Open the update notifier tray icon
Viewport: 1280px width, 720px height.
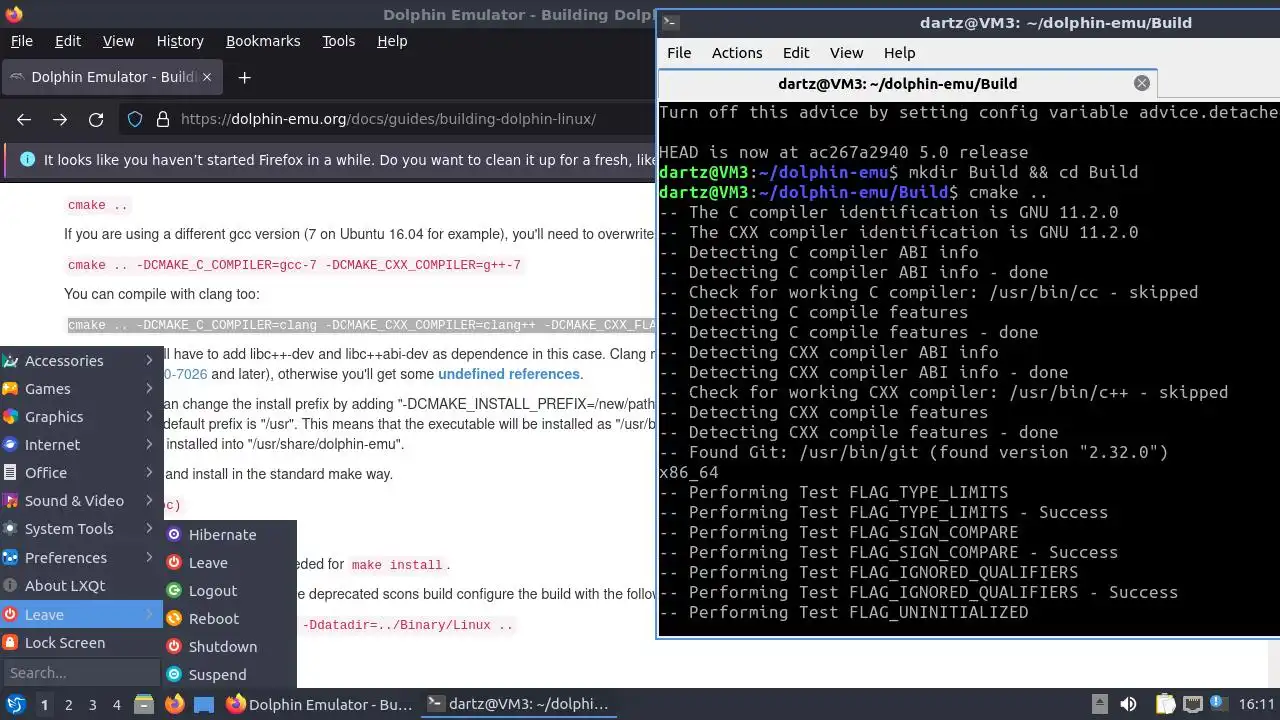pyautogui.click(x=1220, y=704)
